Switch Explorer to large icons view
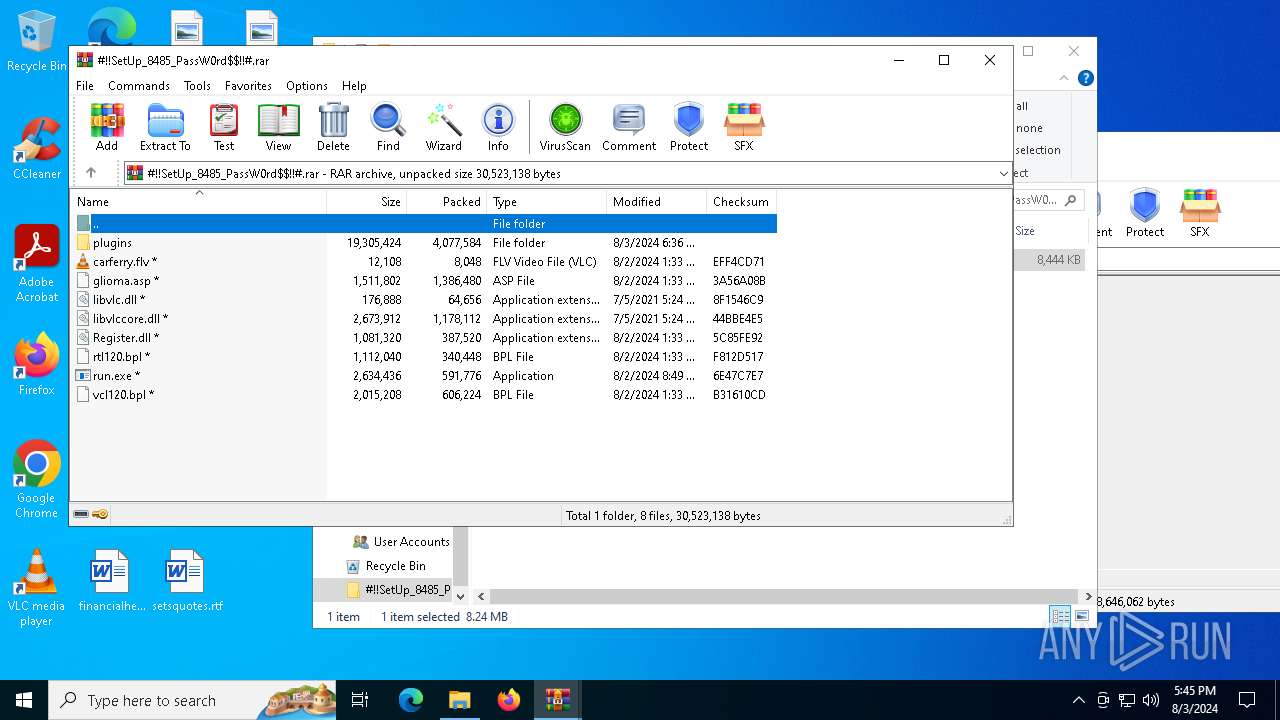Screen dimensions: 1280x720 [x=1081, y=616]
